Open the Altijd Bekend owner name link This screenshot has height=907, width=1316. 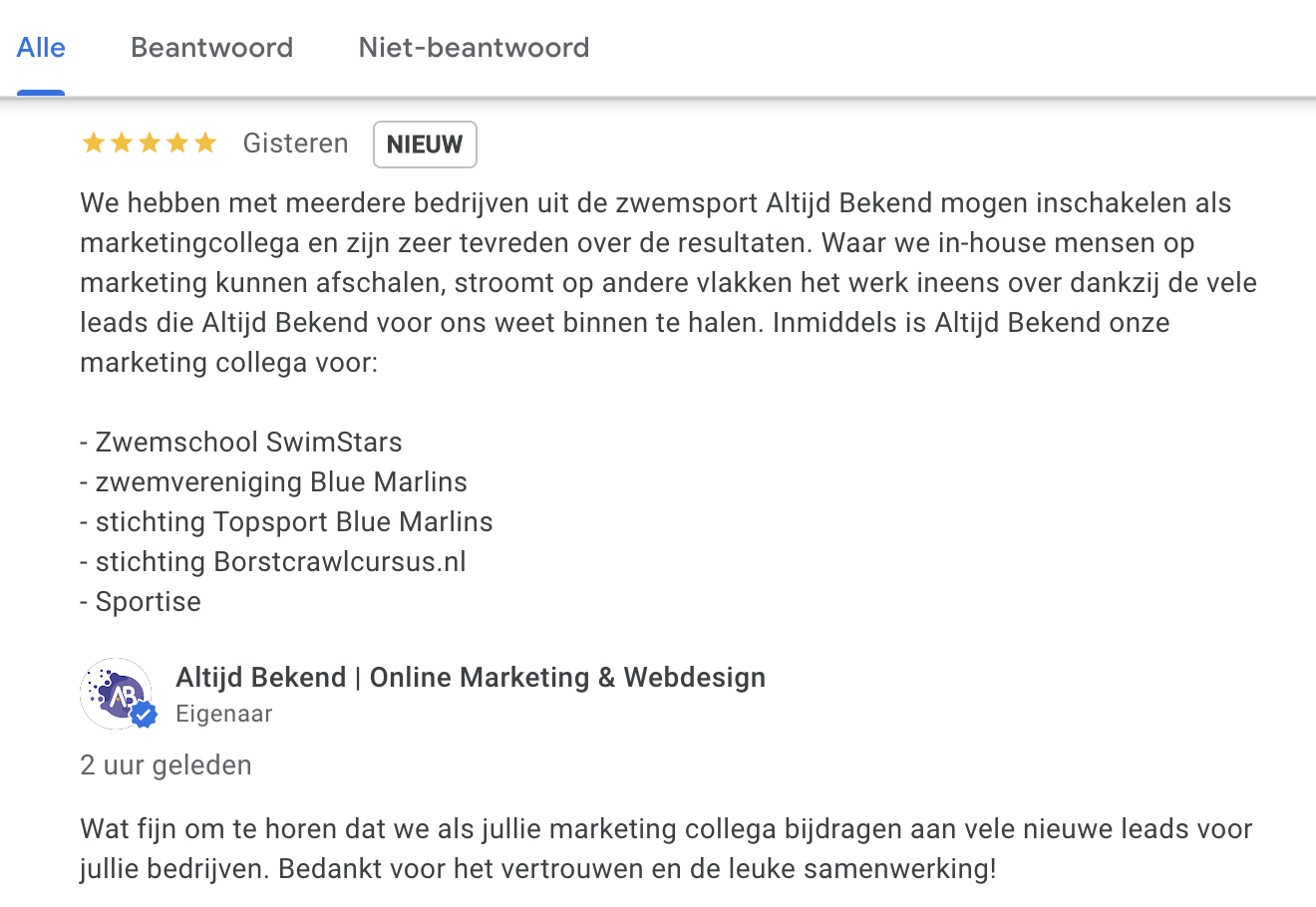[471, 678]
